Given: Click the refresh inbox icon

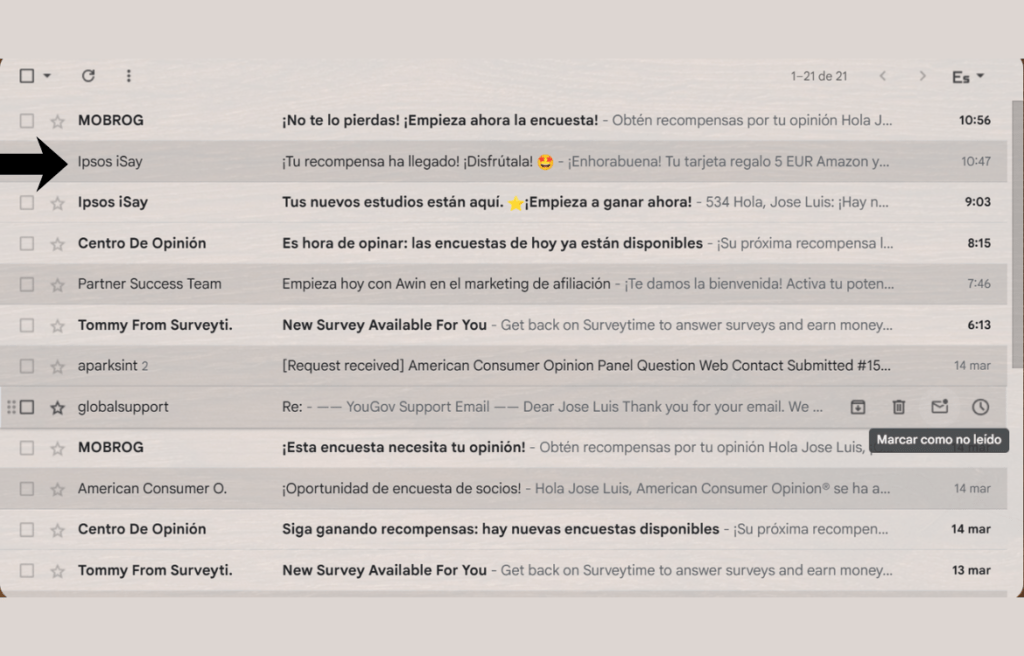Looking at the screenshot, I should [88, 76].
